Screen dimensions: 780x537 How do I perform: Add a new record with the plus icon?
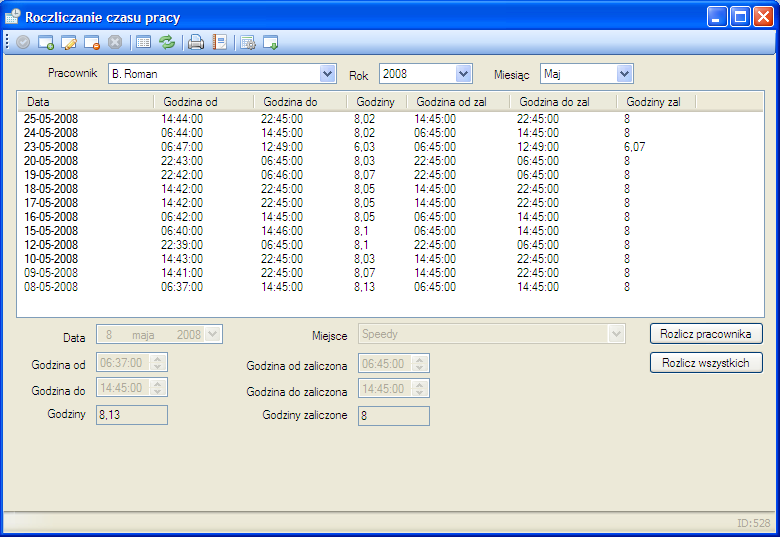click(x=46, y=43)
